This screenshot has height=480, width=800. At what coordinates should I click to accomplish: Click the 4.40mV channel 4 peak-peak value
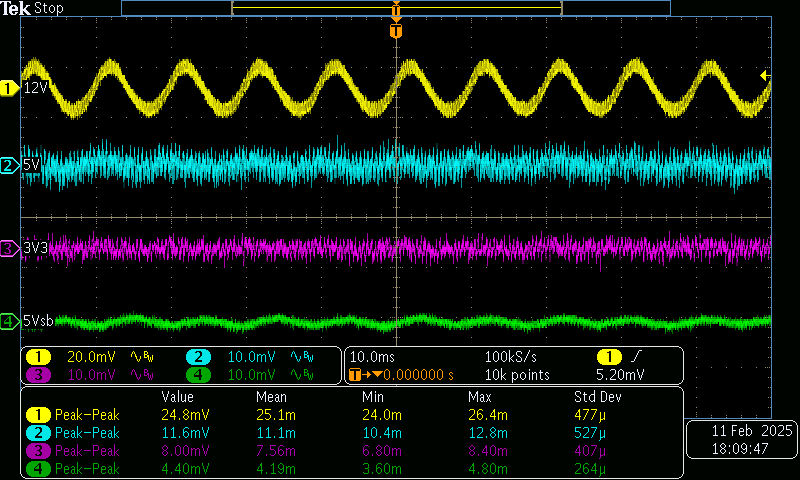click(x=185, y=469)
